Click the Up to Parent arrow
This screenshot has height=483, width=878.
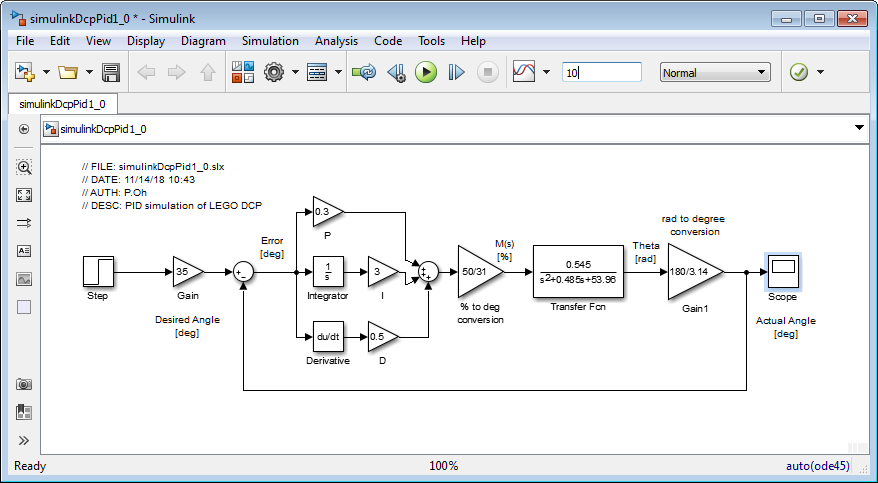[208, 72]
